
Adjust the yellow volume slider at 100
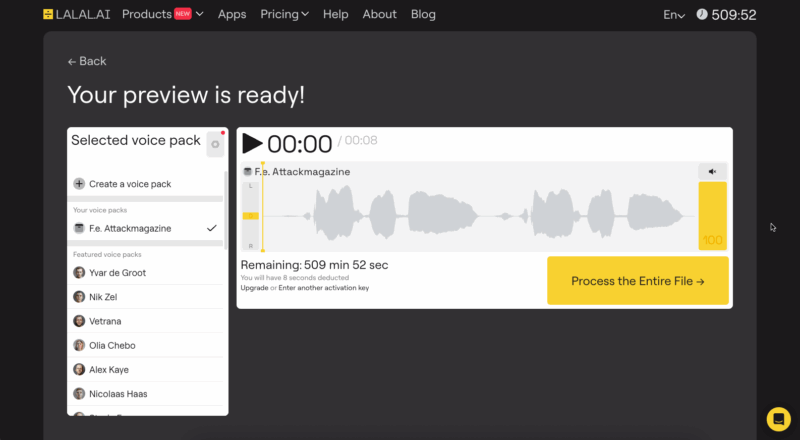point(712,216)
